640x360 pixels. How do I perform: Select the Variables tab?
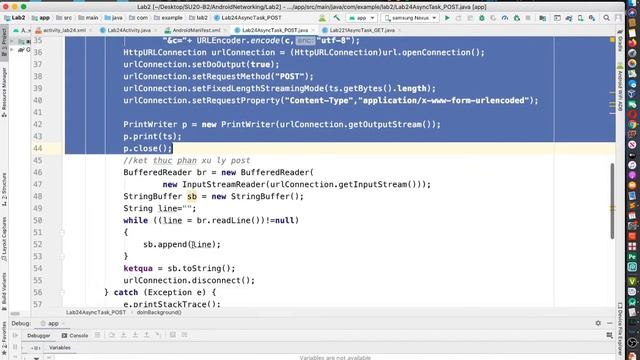[60, 348]
